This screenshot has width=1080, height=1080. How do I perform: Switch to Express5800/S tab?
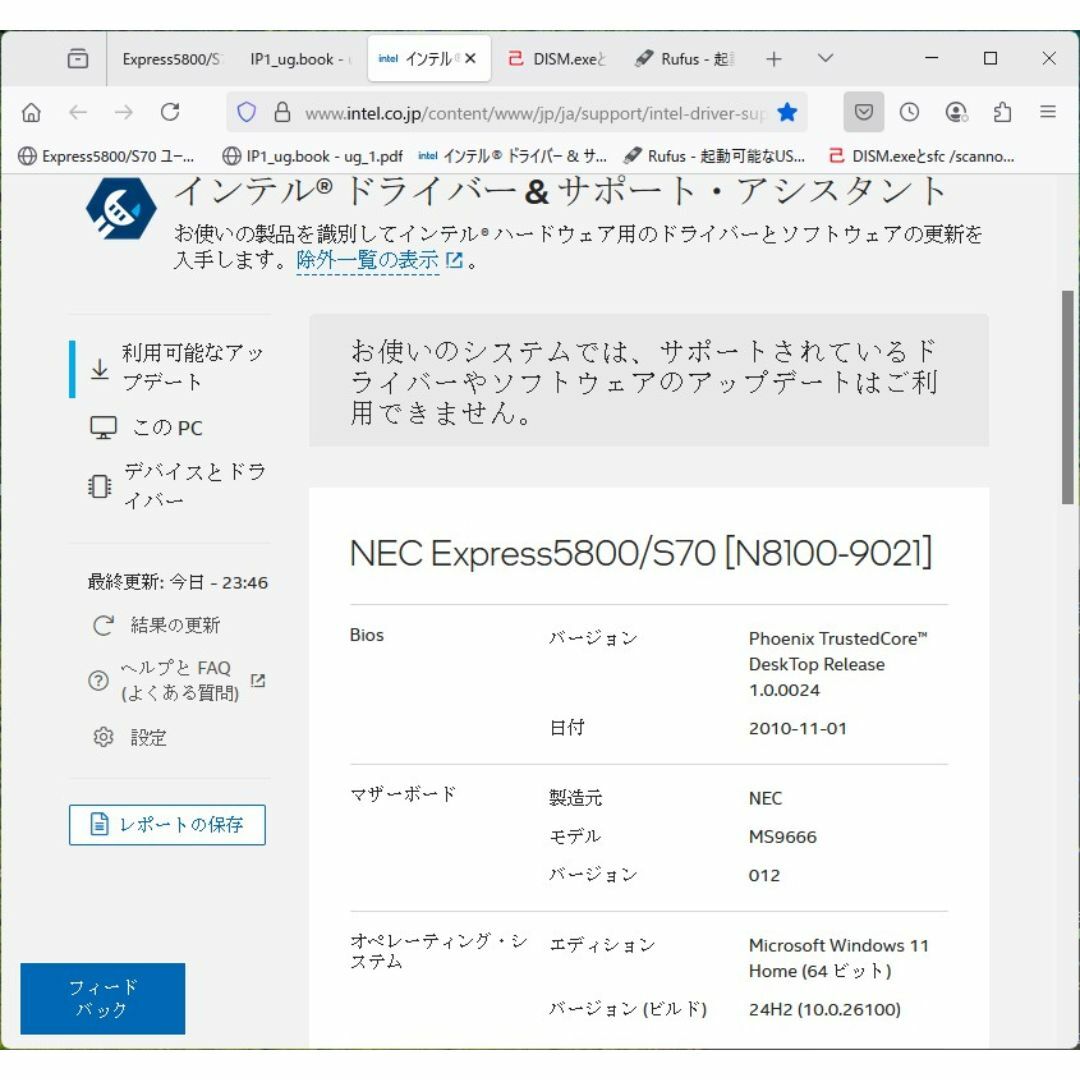tap(171, 59)
